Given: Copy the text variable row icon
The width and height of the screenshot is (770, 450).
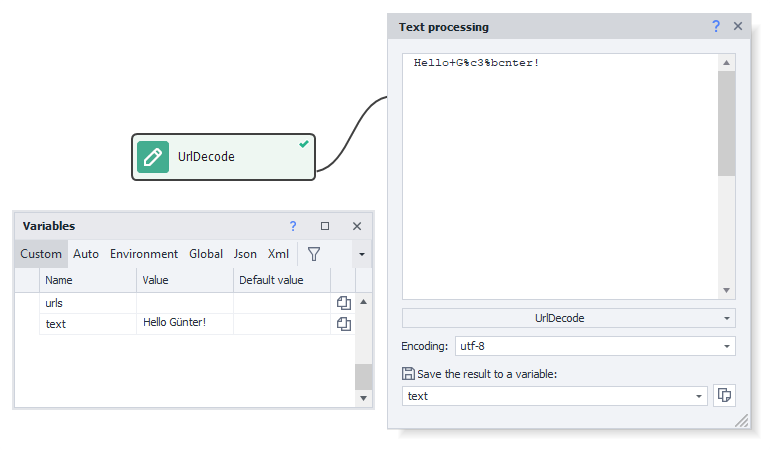Looking at the screenshot, I should click(x=343, y=324).
